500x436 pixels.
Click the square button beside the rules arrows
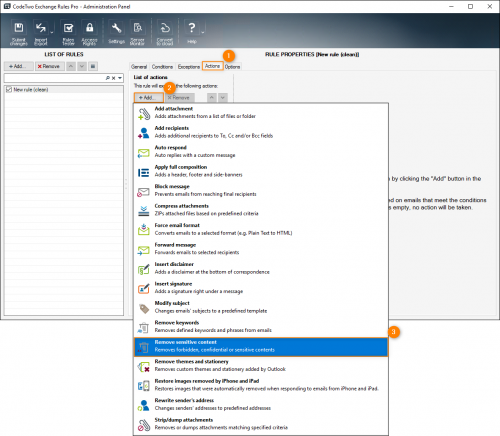pyautogui.click(x=93, y=66)
